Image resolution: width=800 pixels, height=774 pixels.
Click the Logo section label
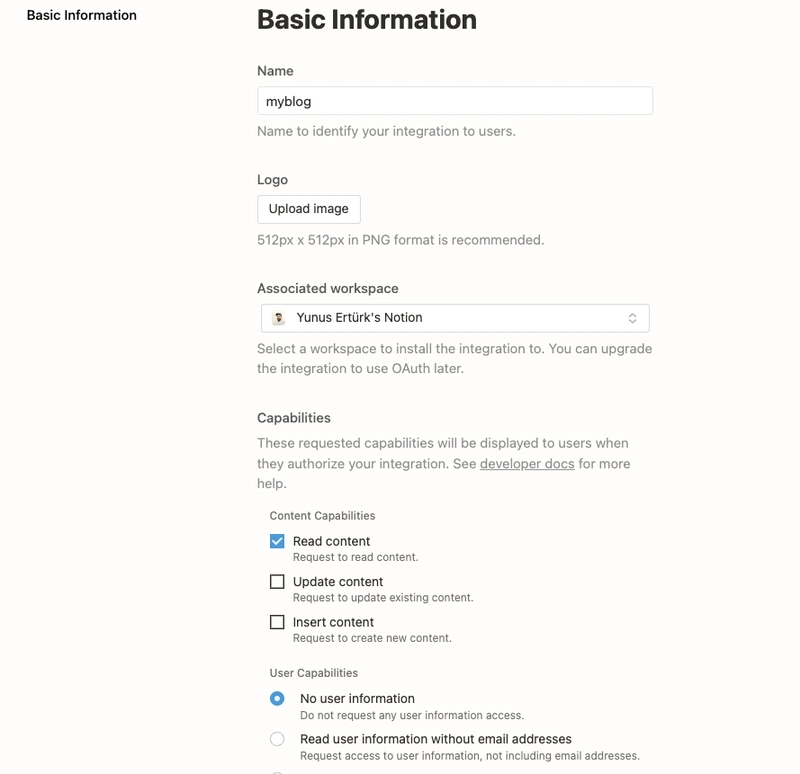272,180
